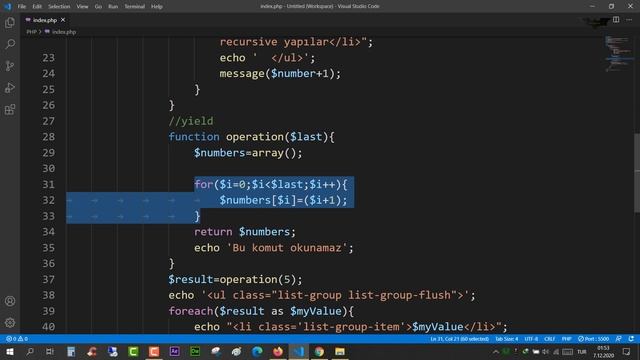Open the Edit menu
This screenshot has height=360, width=640.
37,7
